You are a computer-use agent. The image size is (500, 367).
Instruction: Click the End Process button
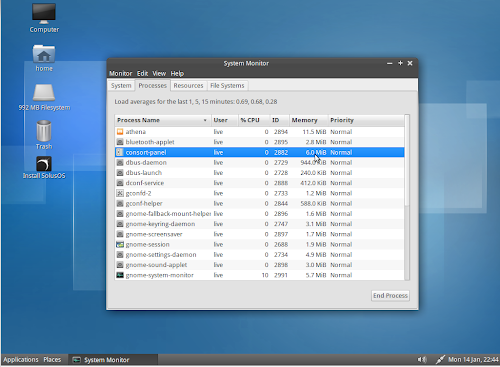390,296
